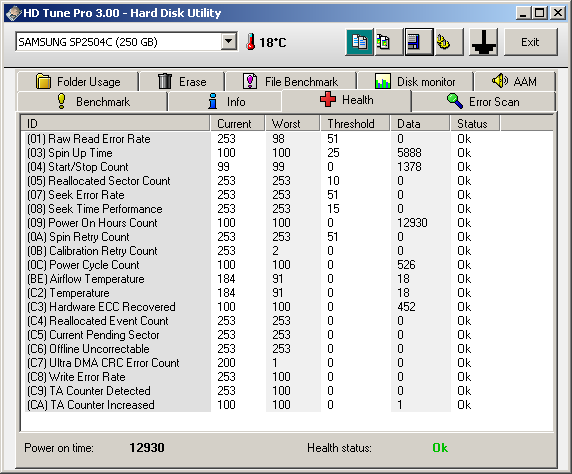The height and width of the screenshot is (474, 572).
Task: Open the Disk monitor tab
Action: (415, 81)
